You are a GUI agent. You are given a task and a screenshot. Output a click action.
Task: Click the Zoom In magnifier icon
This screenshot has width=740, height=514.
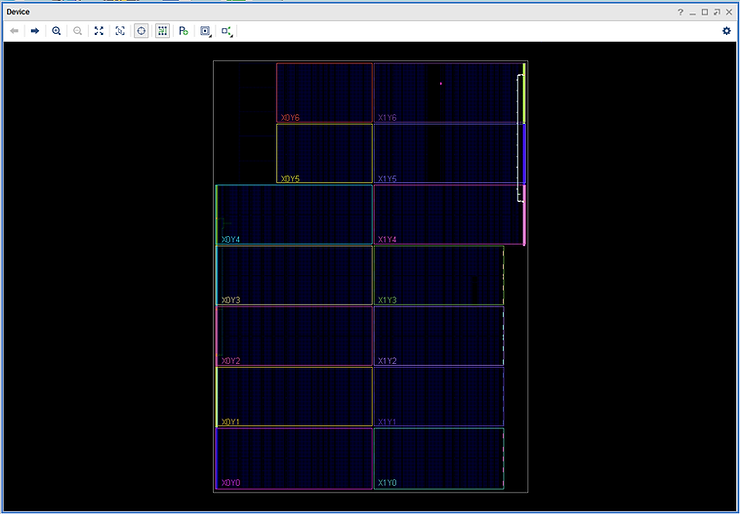click(56, 31)
